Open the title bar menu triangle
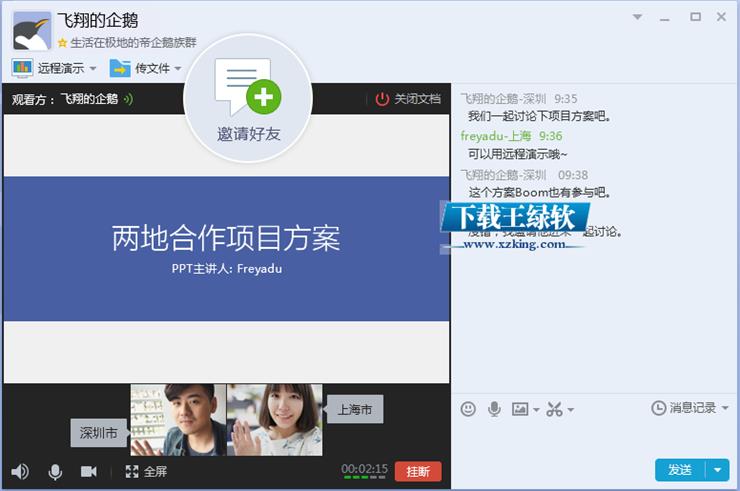Screen dimensions: 740x491 click(x=637, y=17)
